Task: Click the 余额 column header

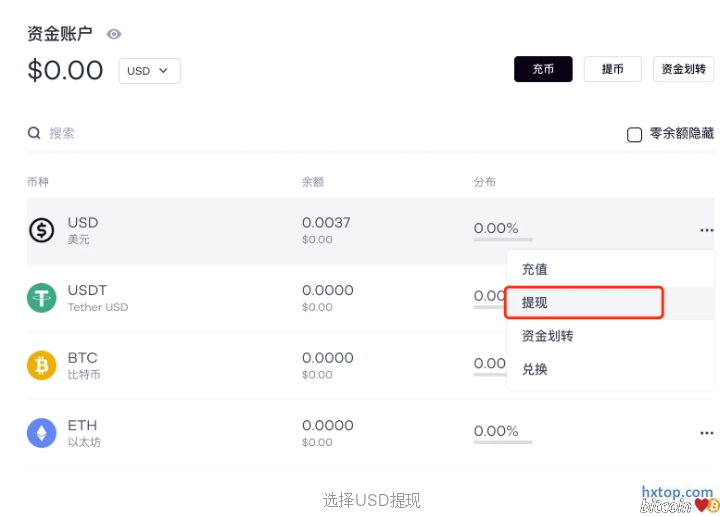Action: pyautogui.click(x=313, y=182)
